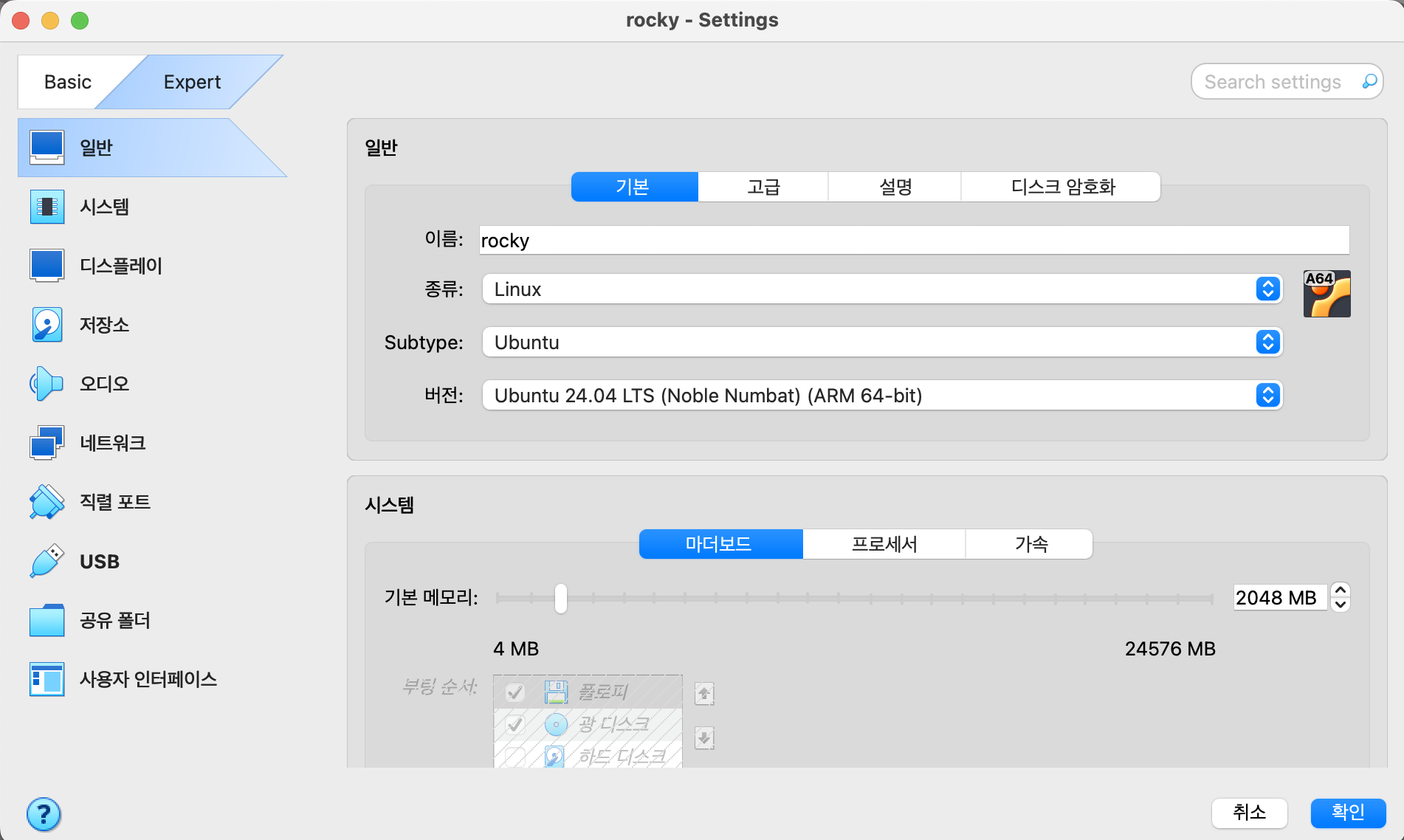This screenshot has width=1404, height=840.
Task: Select the 마더보드 tab in 시스템 section
Action: (x=720, y=544)
